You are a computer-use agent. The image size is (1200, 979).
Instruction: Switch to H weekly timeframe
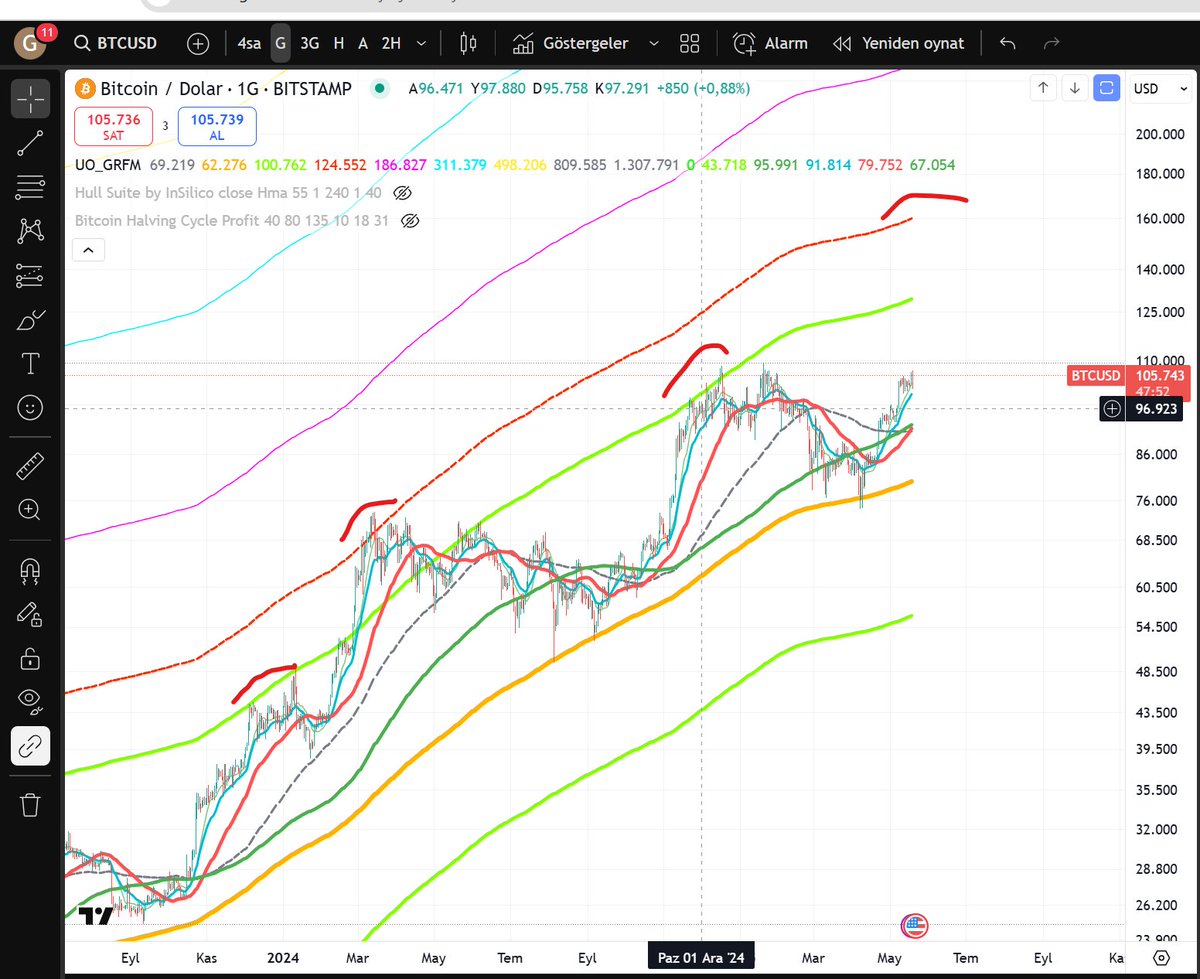click(339, 44)
